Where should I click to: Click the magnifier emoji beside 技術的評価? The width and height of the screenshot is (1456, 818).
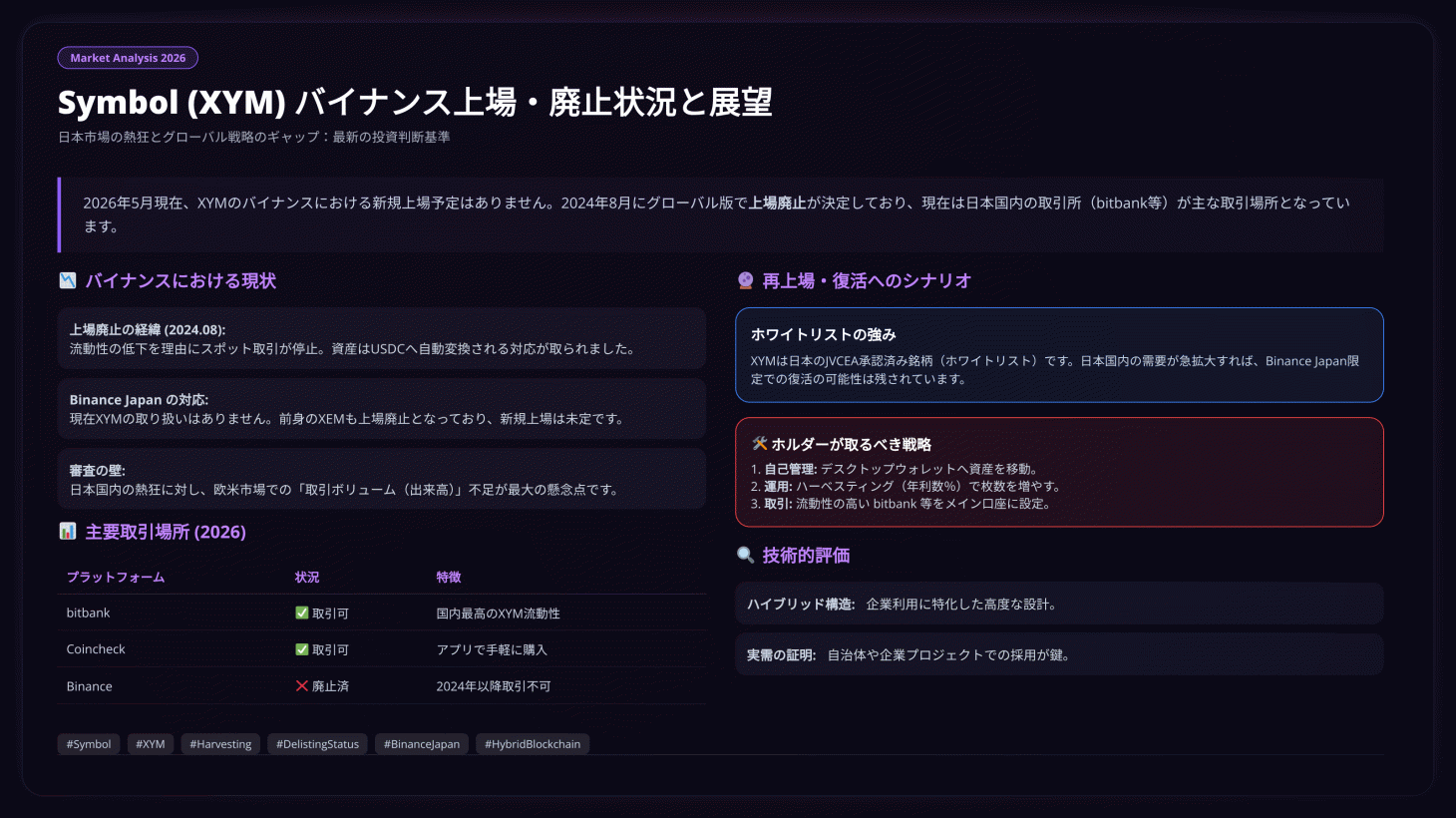coord(745,556)
